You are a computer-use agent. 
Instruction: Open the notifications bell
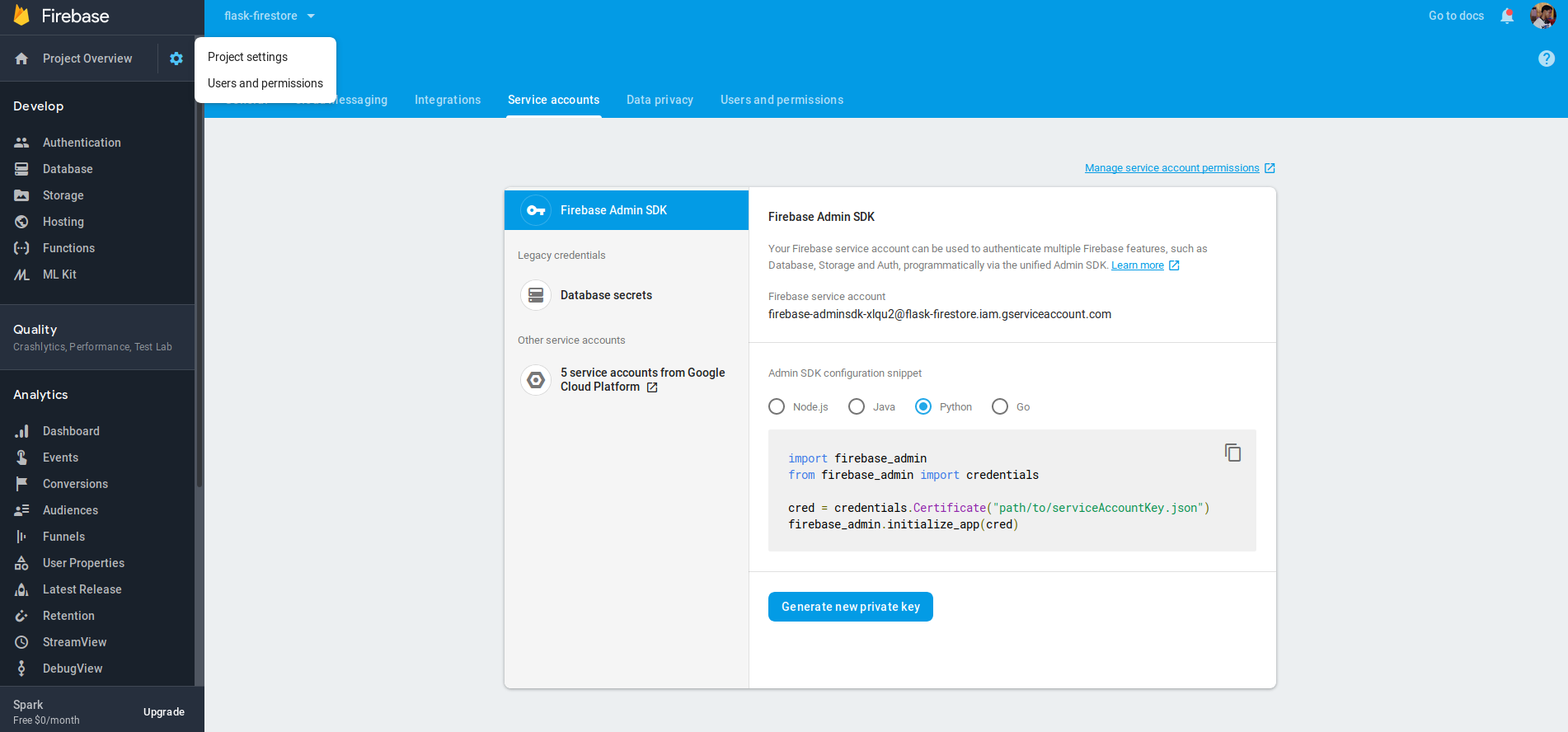[x=1507, y=16]
